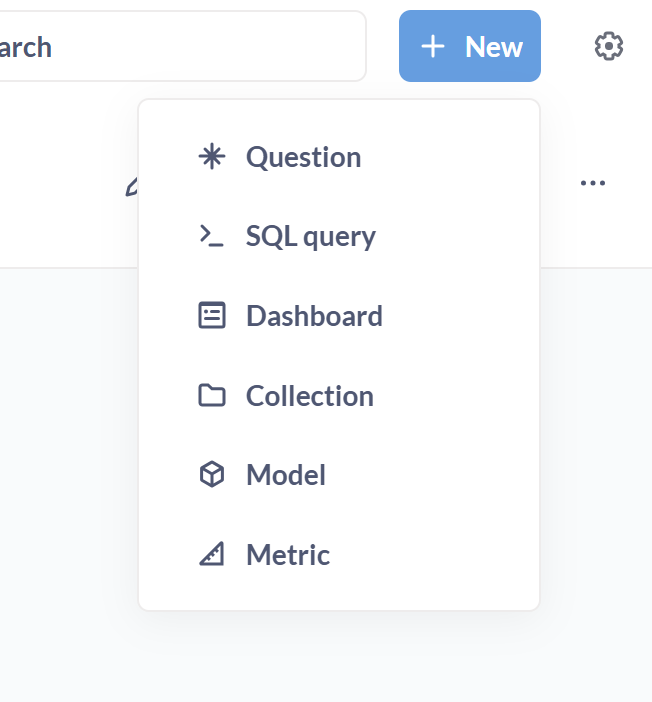Click the terminal prompt icon for SQL query

pyautogui.click(x=212, y=237)
